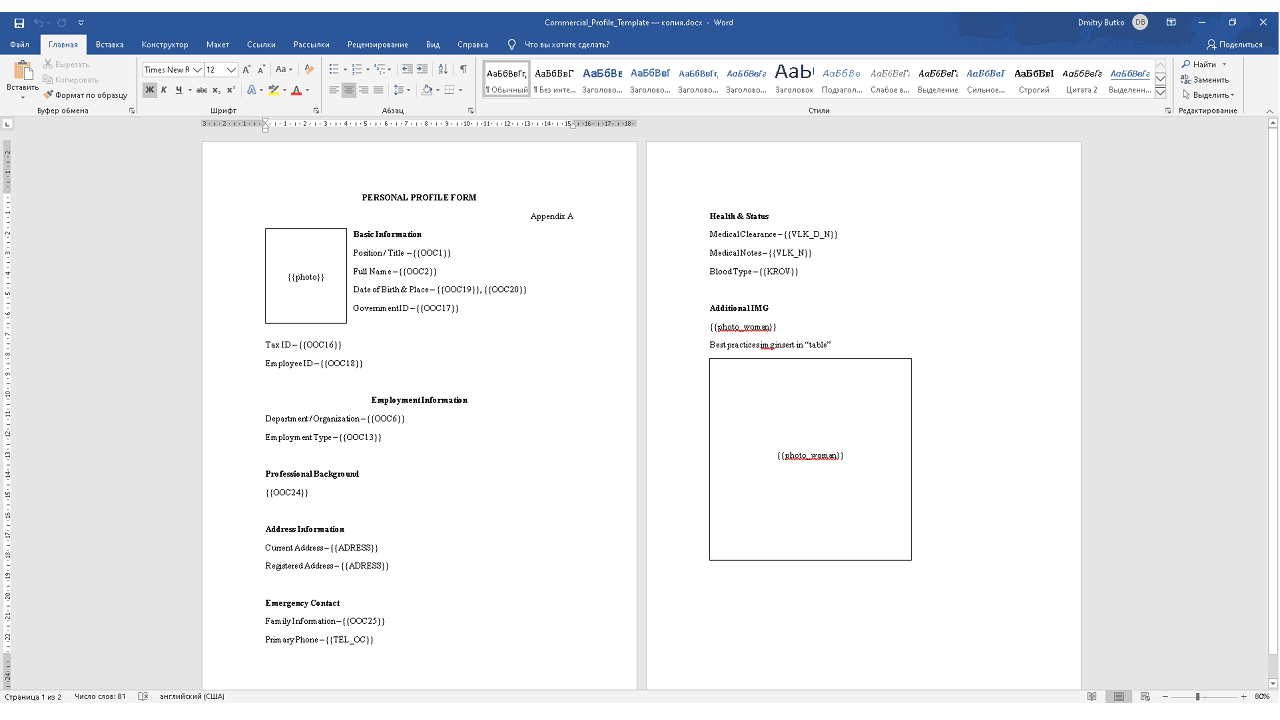
Task: Toggle centered paragraph alignment
Action: 348,90
